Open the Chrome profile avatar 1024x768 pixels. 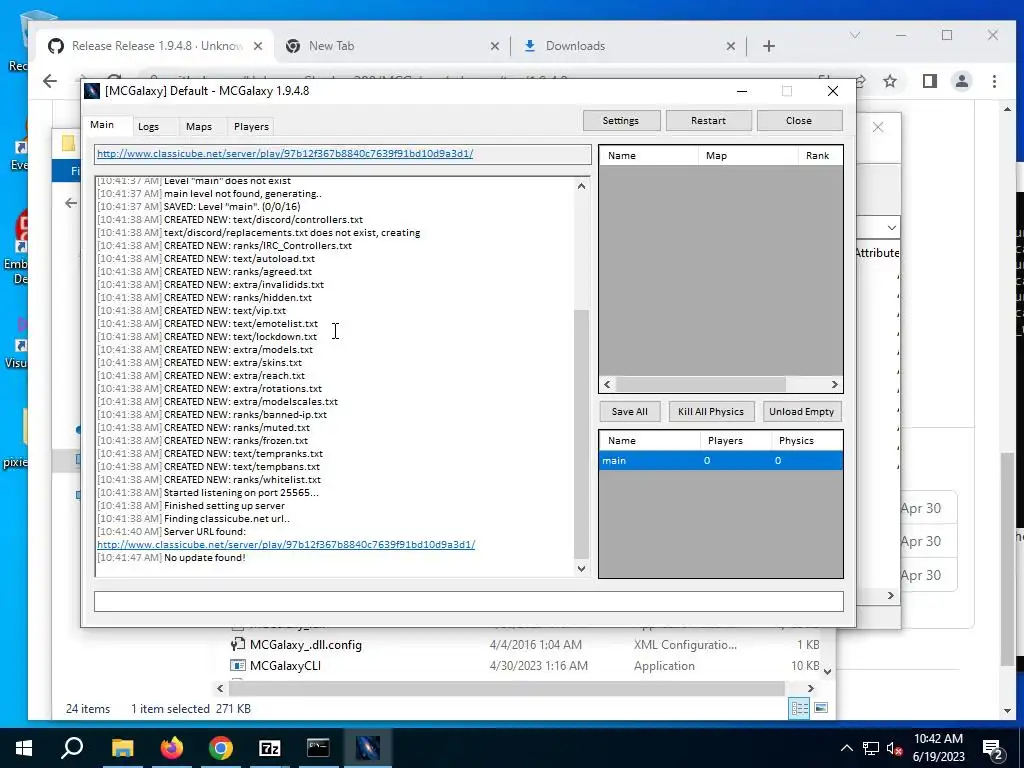(x=961, y=81)
